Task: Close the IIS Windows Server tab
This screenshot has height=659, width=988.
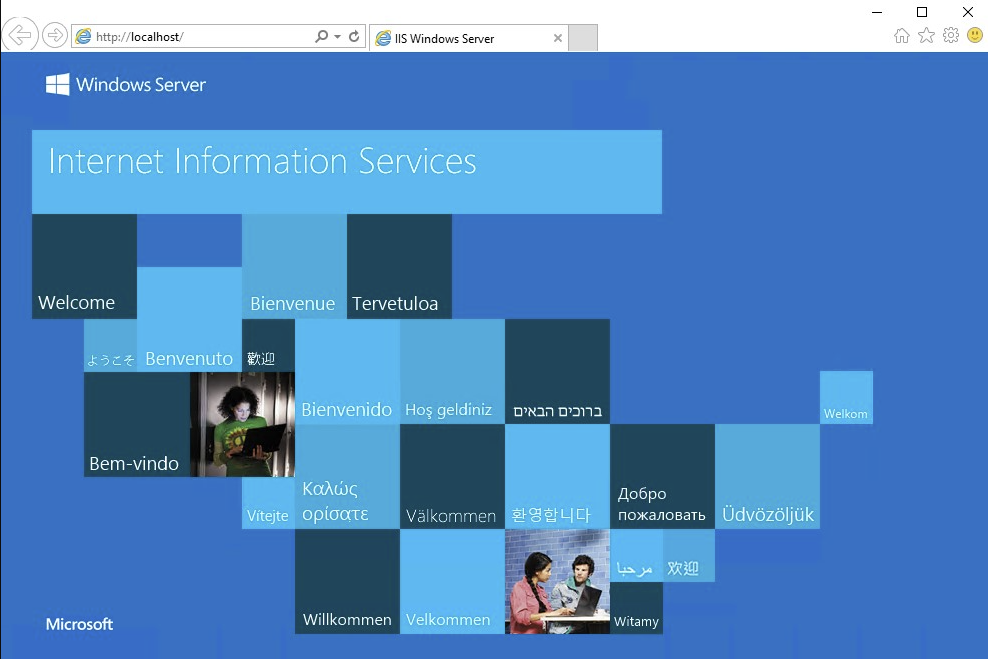Action: click(x=558, y=38)
